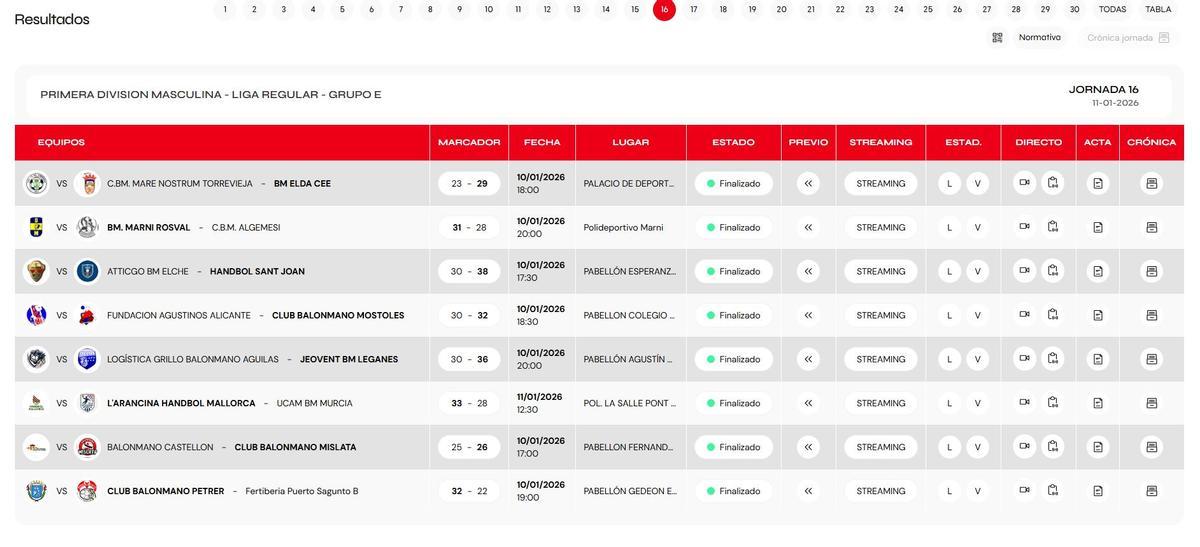1200x547 pixels.
Task: Open acta document for Club Balonmano Petrer match
Action: point(1098,491)
